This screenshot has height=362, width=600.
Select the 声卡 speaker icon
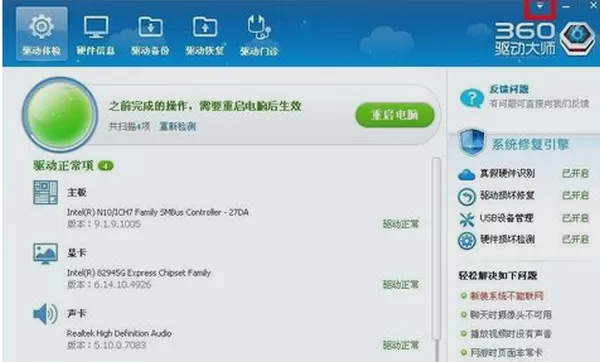pos(45,314)
